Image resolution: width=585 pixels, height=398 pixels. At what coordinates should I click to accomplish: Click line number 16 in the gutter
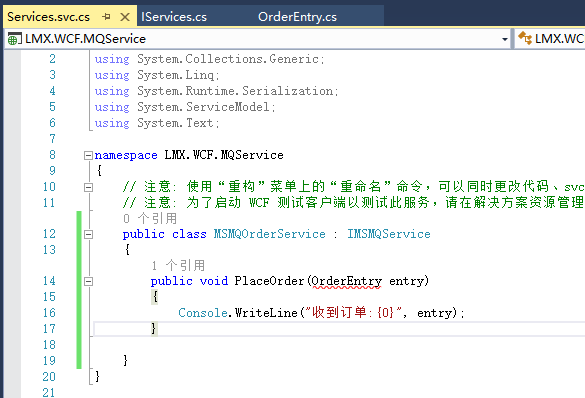pyautogui.click(x=49, y=313)
